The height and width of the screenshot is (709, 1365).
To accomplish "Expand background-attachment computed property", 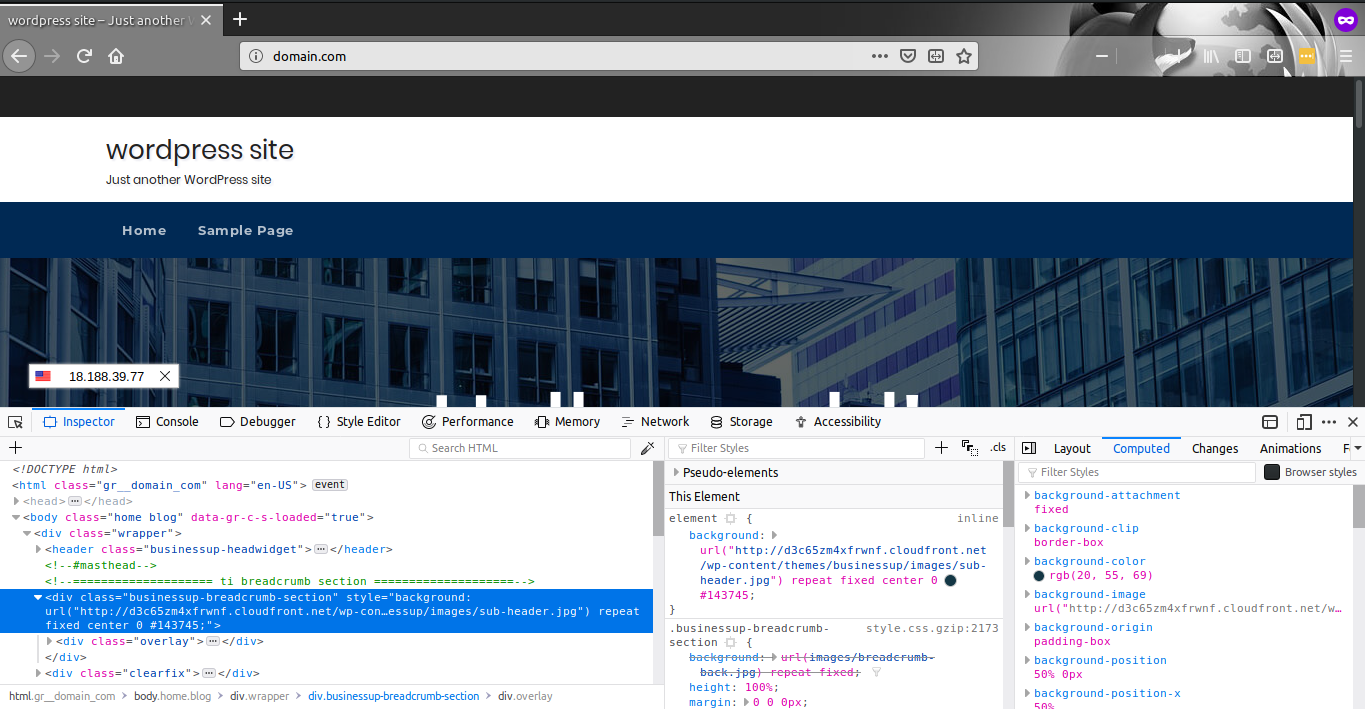I will point(1027,496).
